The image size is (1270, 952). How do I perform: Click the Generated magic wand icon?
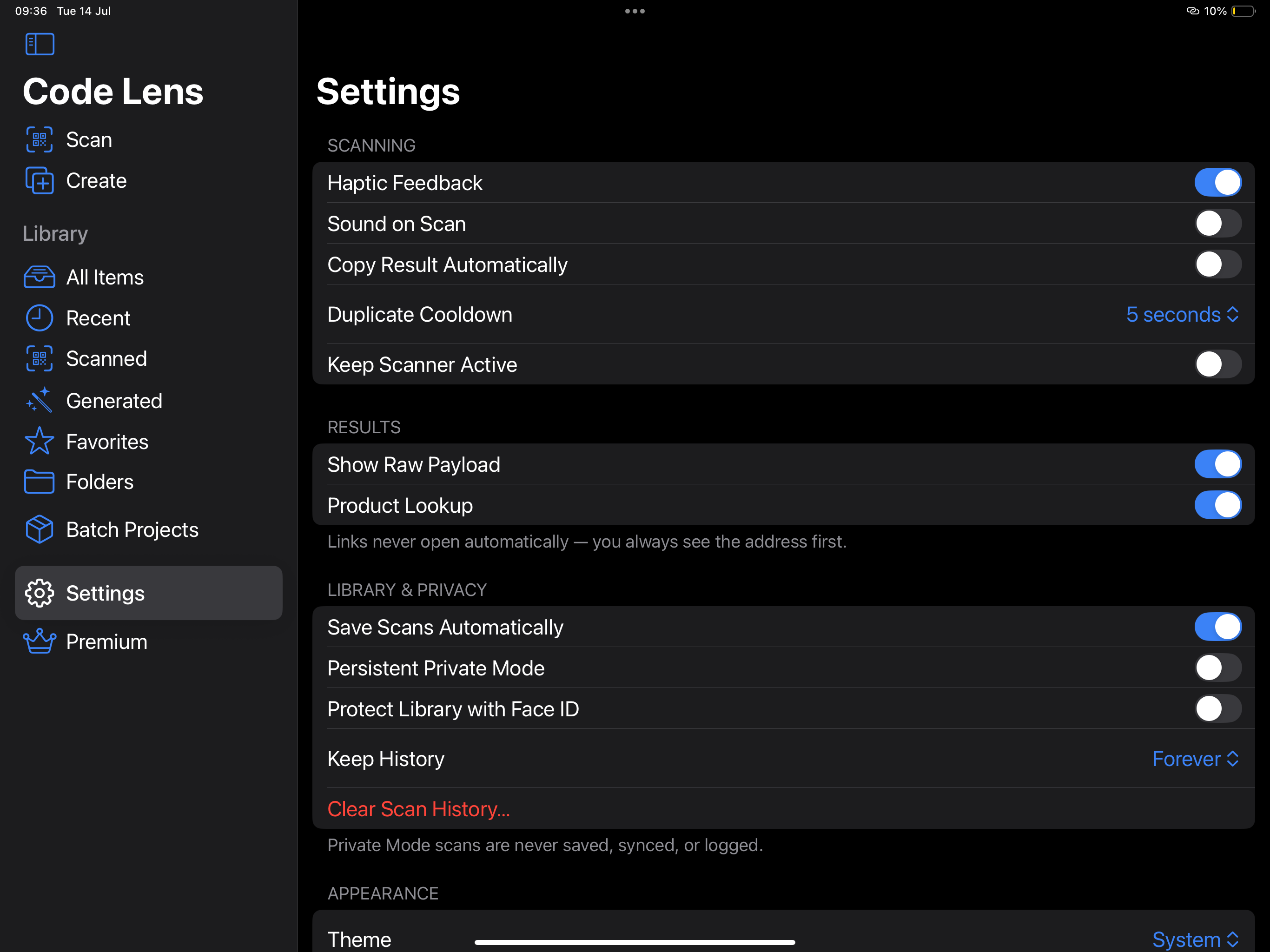coord(39,400)
